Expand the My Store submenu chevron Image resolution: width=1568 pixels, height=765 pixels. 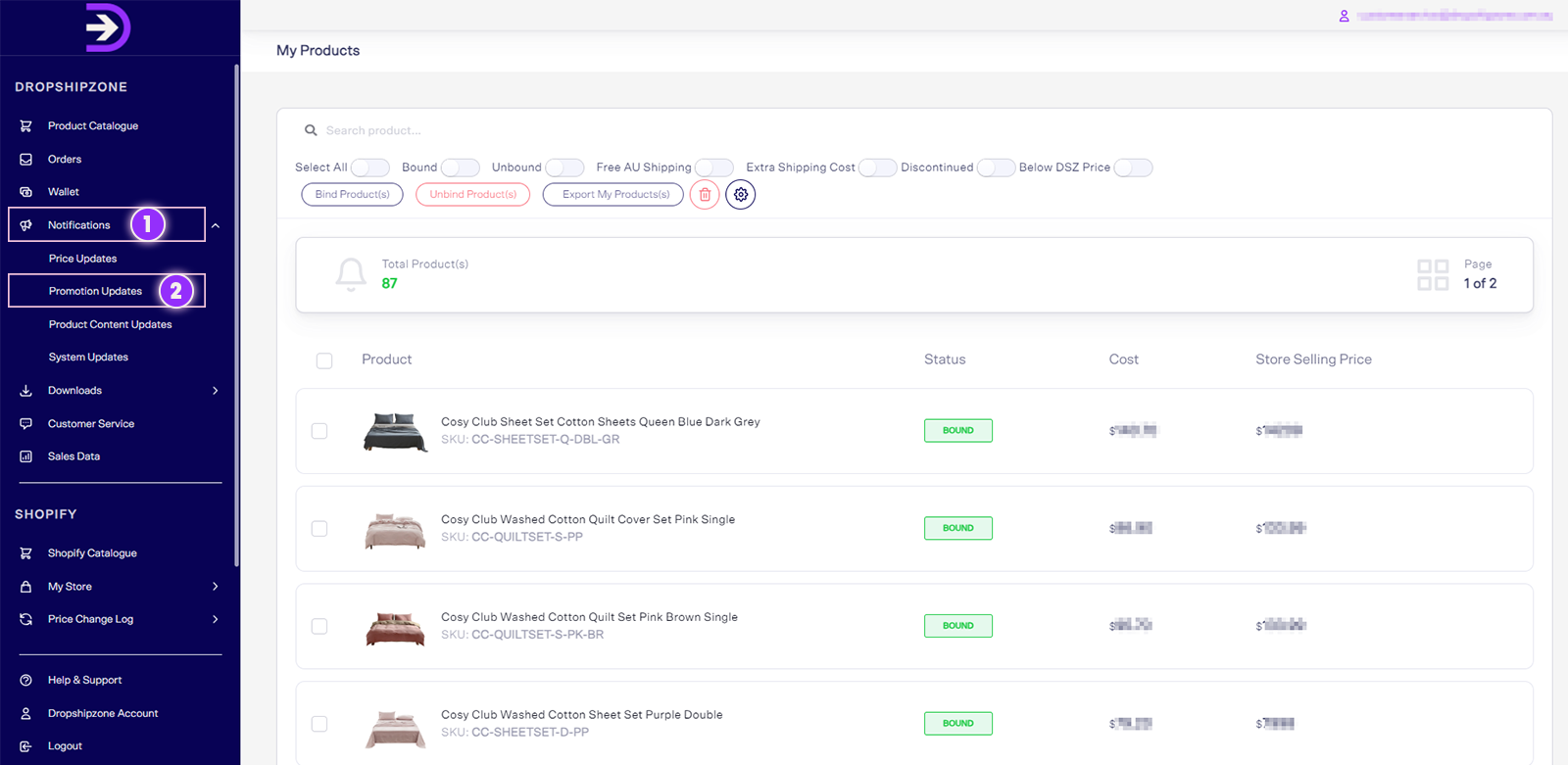(216, 587)
